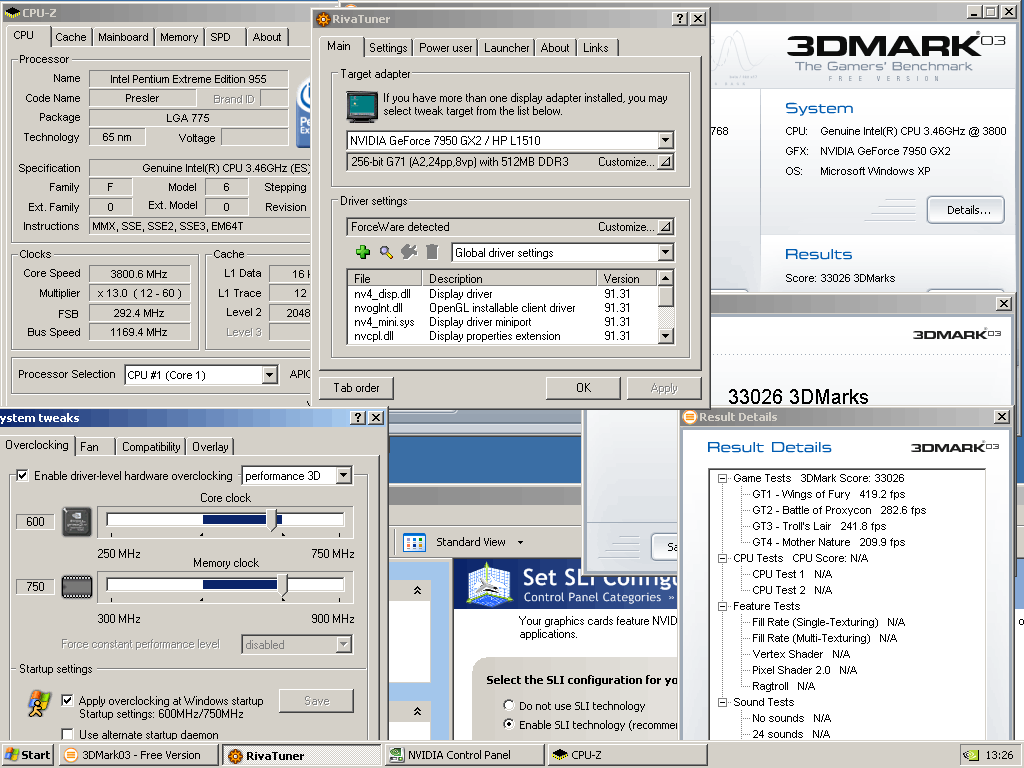Open the Mainboard tab in CPU-Z
Image resolution: width=1024 pixels, height=768 pixels.
point(123,37)
